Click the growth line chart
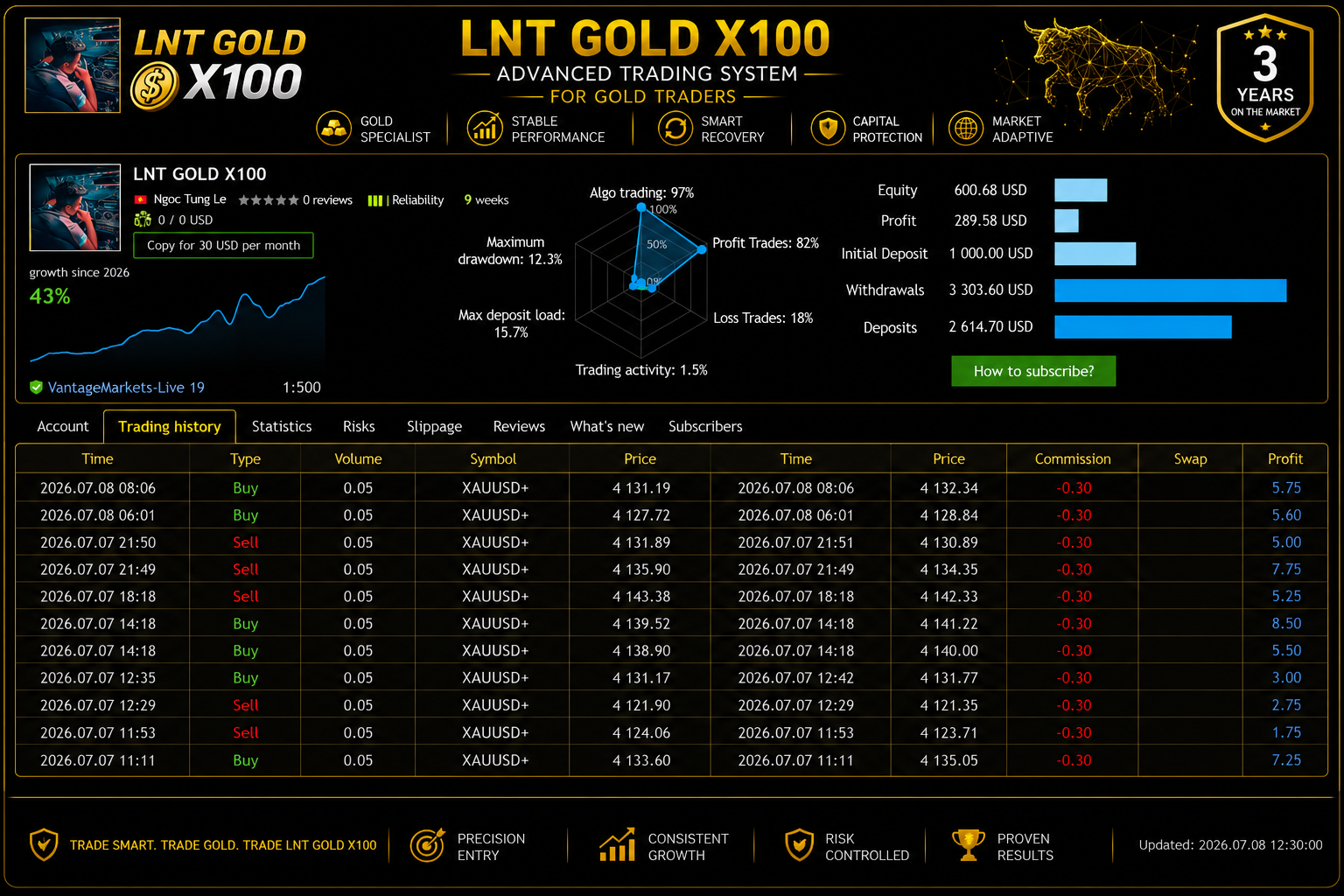The image size is (1344, 896). 178,319
